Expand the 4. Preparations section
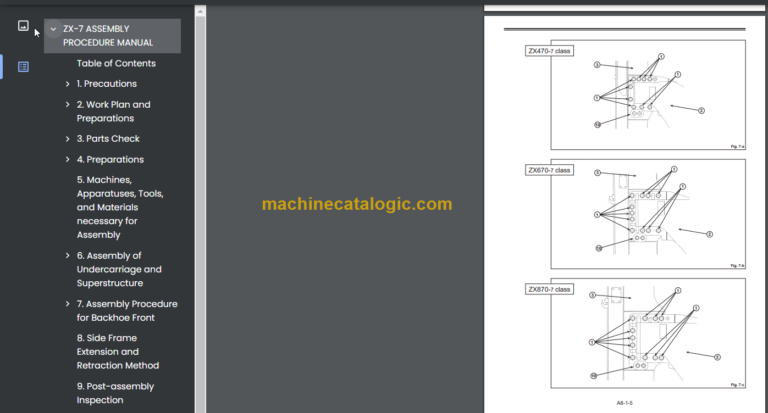768x413 pixels. (68, 160)
